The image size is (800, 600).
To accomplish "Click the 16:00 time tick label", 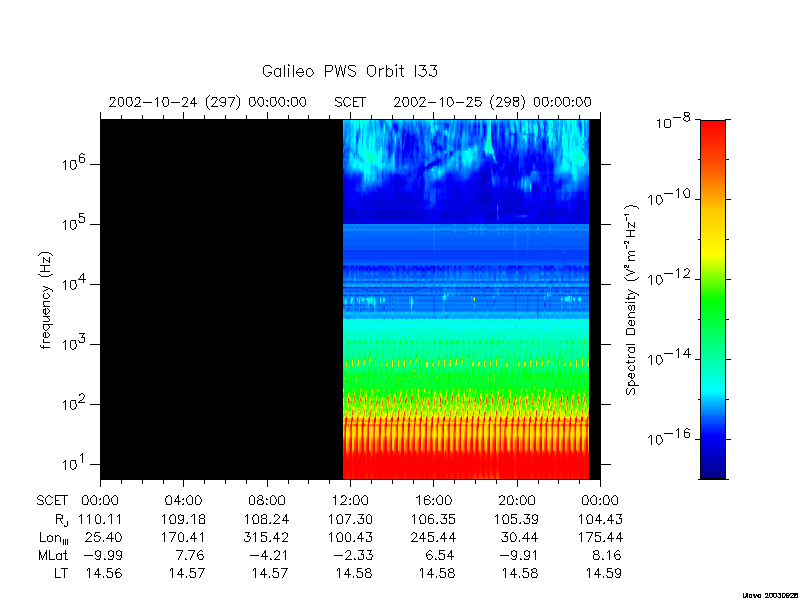I will (x=433, y=501).
